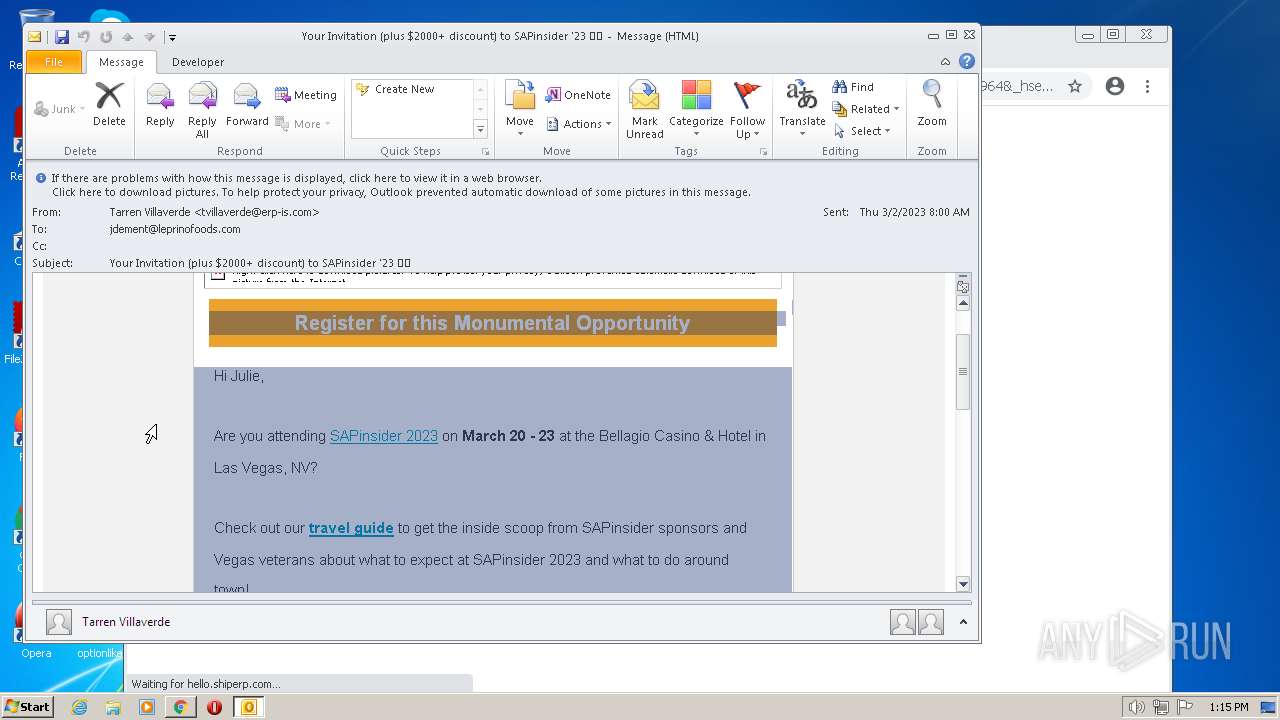Click the volume icon in system tray
This screenshot has height=720, width=1280.
point(1136,707)
